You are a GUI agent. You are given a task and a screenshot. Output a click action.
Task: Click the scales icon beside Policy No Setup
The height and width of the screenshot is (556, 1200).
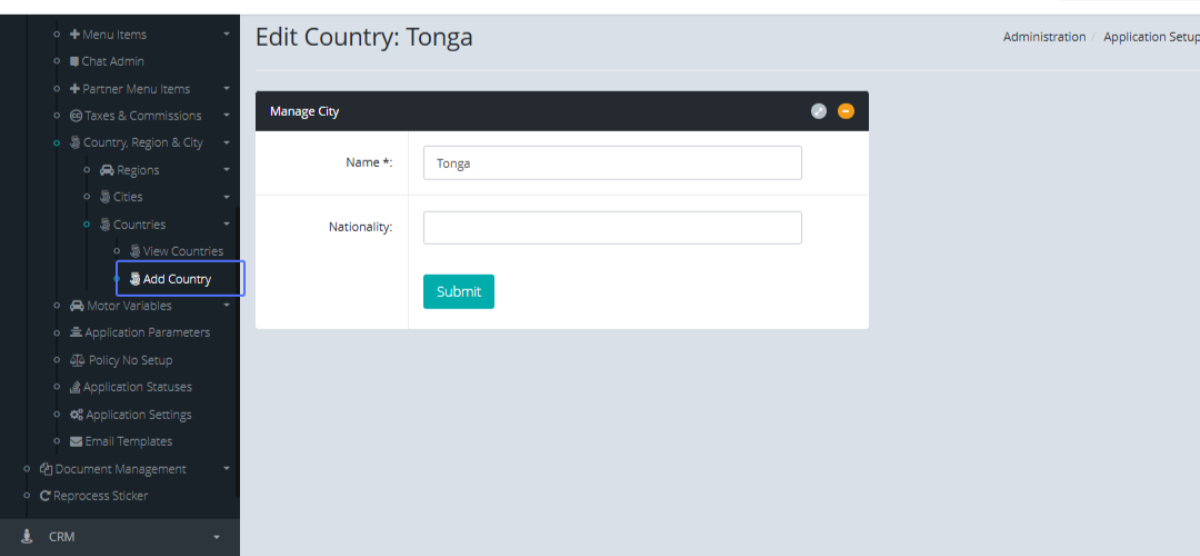tap(77, 360)
